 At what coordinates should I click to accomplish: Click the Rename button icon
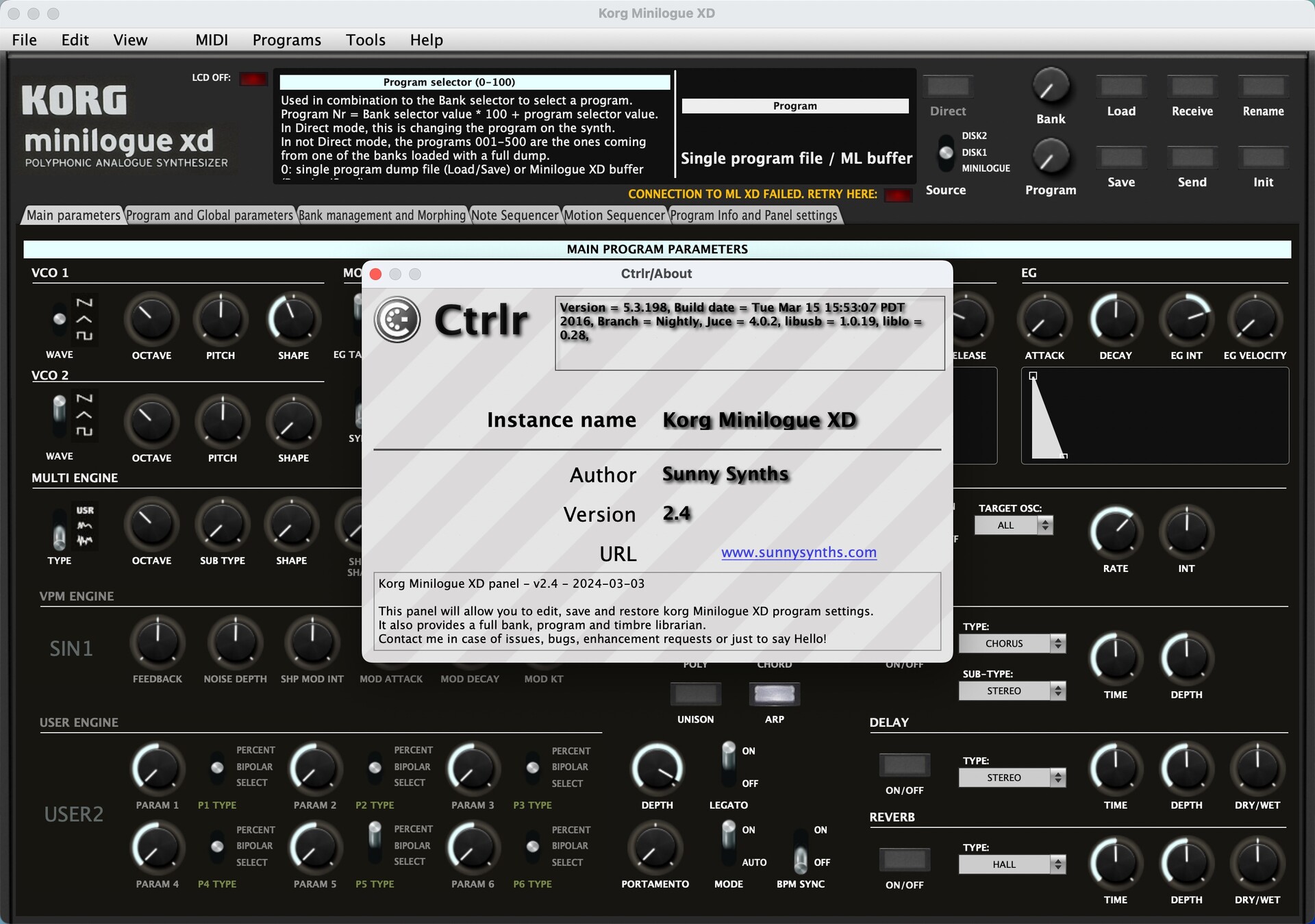click(1262, 87)
